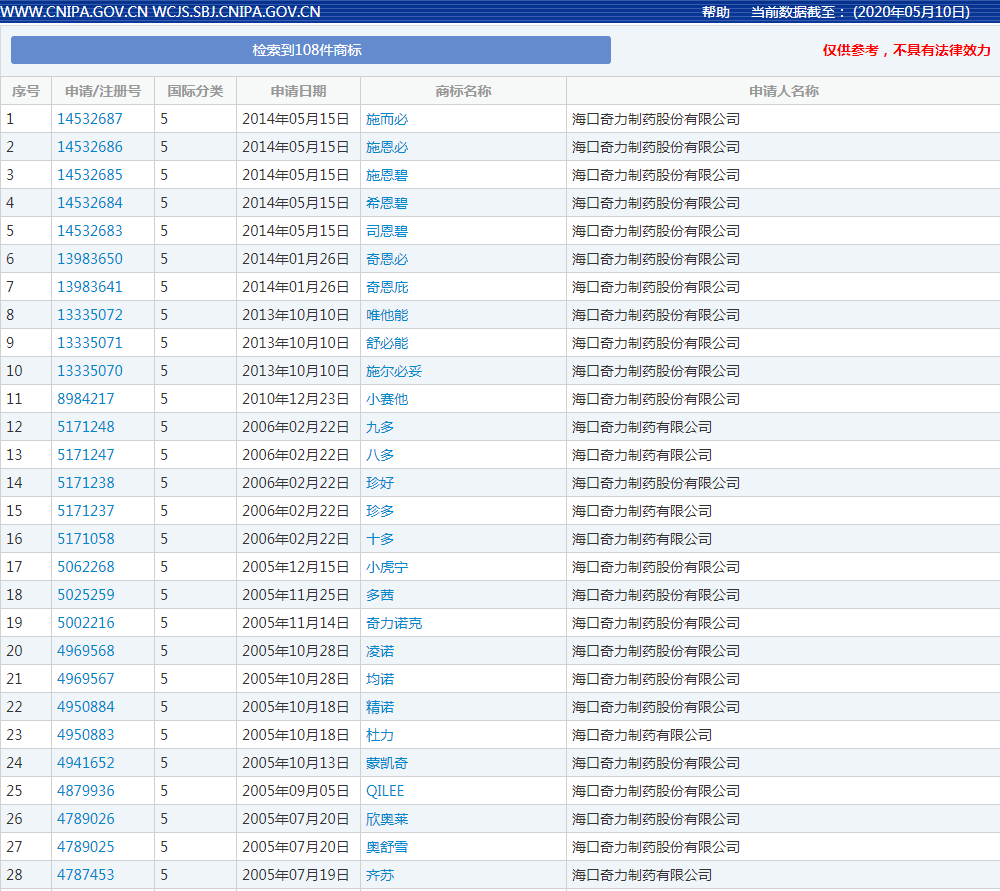Click the 申请日期 column header
The height and width of the screenshot is (891, 1000).
298,91
